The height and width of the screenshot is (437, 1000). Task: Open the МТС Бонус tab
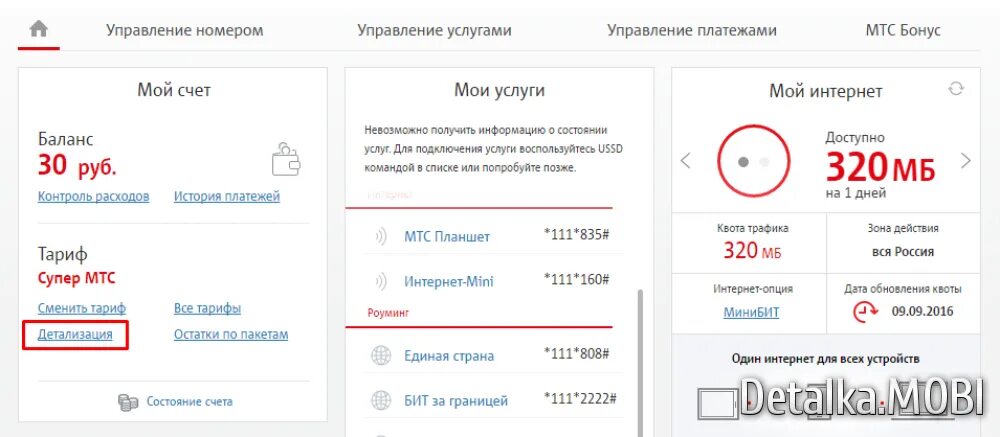[x=902, y=30]
